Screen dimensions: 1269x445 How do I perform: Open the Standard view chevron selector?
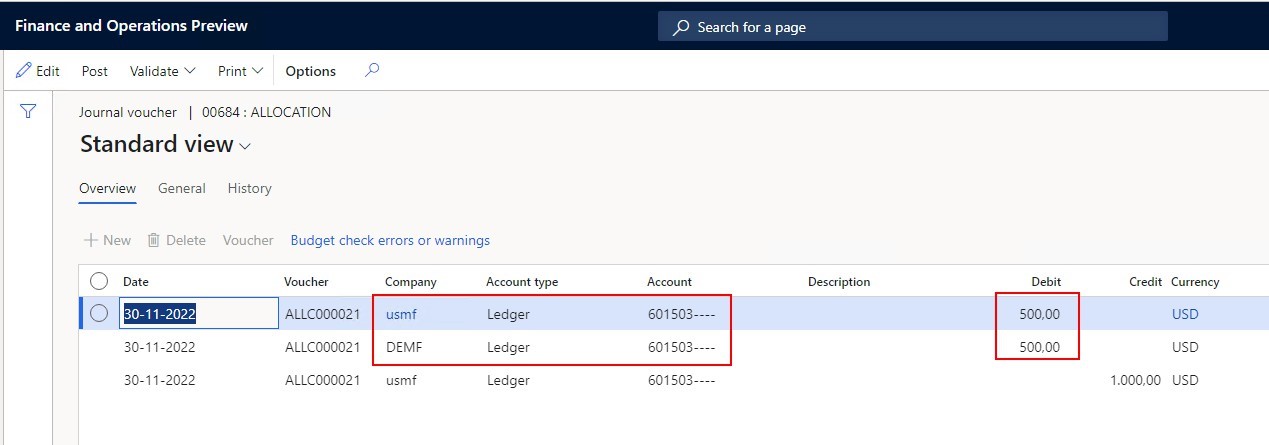click(x=246, y=146)
